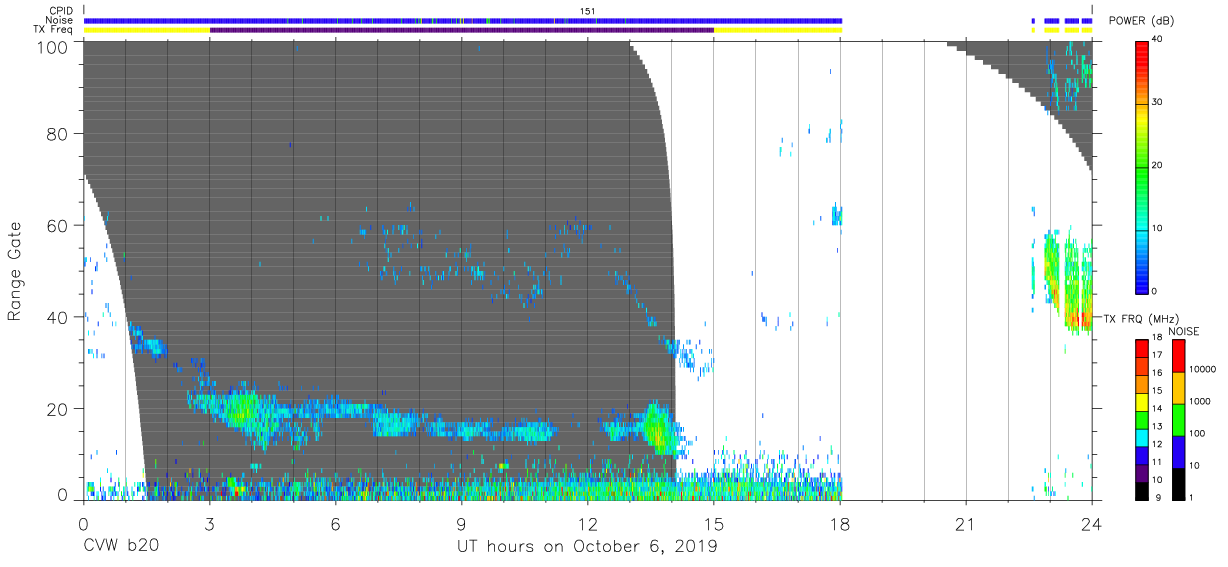Click the "Range Gate" y-axis title
1228x567 pixels.
(x=15, y=271)
